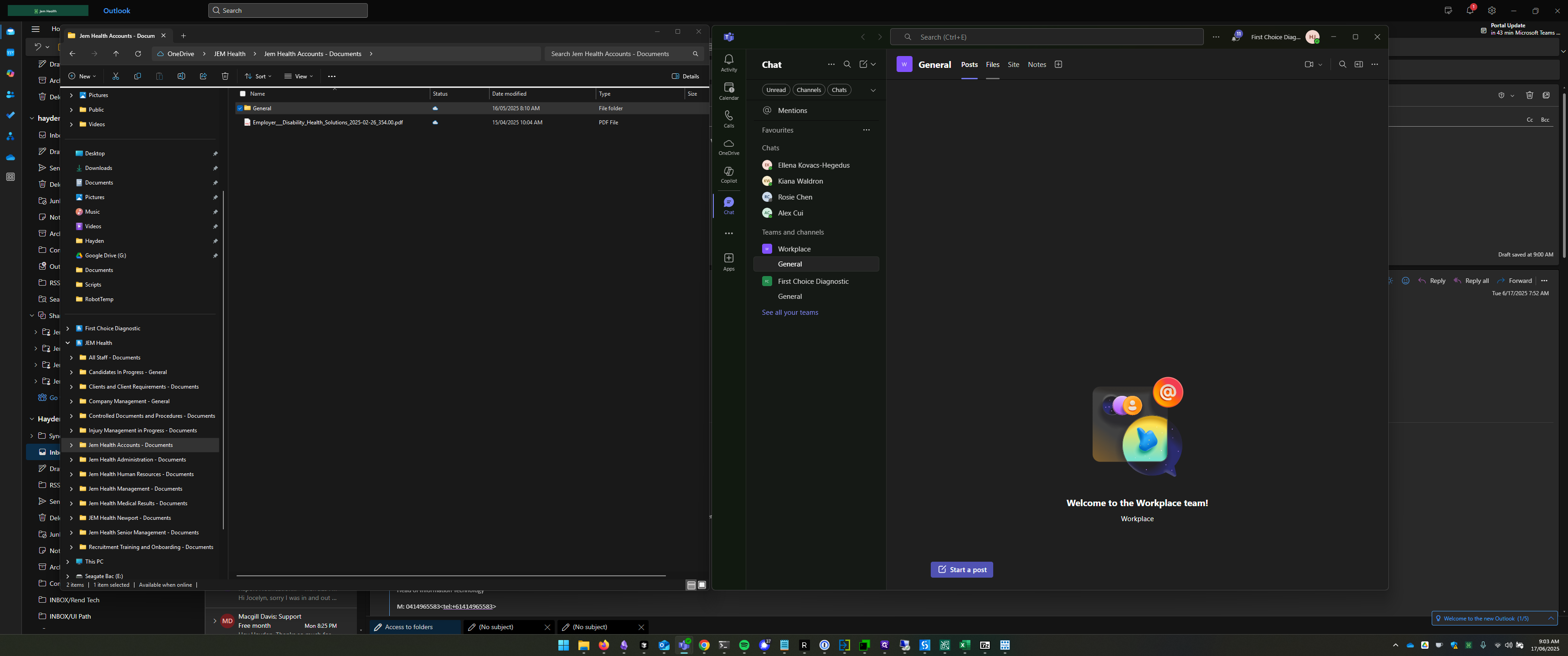Go back in File Explorer navigation

pyautogui.click(x=72, y=54)
